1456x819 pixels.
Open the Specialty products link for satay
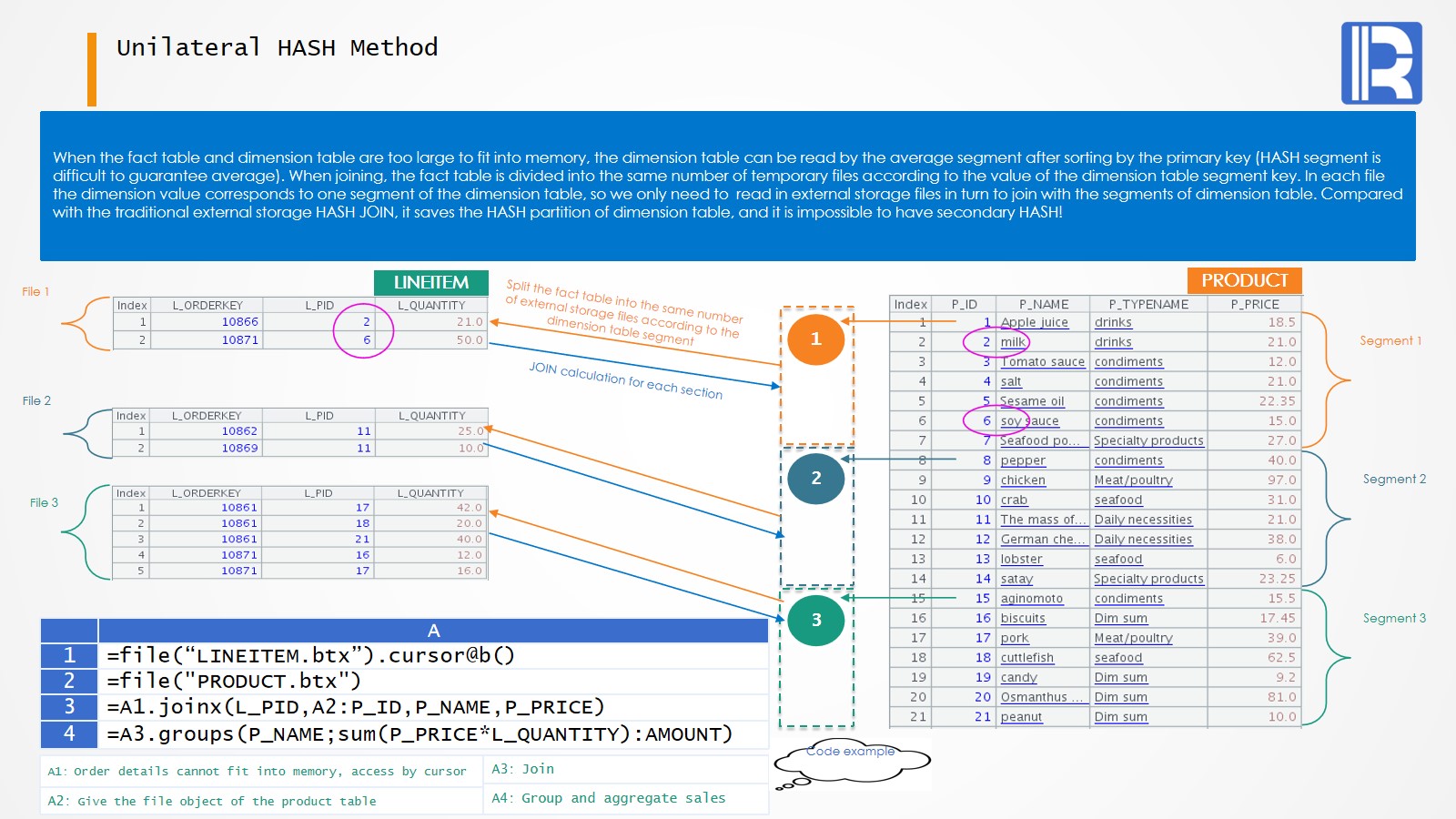[x=1148, y=579]
